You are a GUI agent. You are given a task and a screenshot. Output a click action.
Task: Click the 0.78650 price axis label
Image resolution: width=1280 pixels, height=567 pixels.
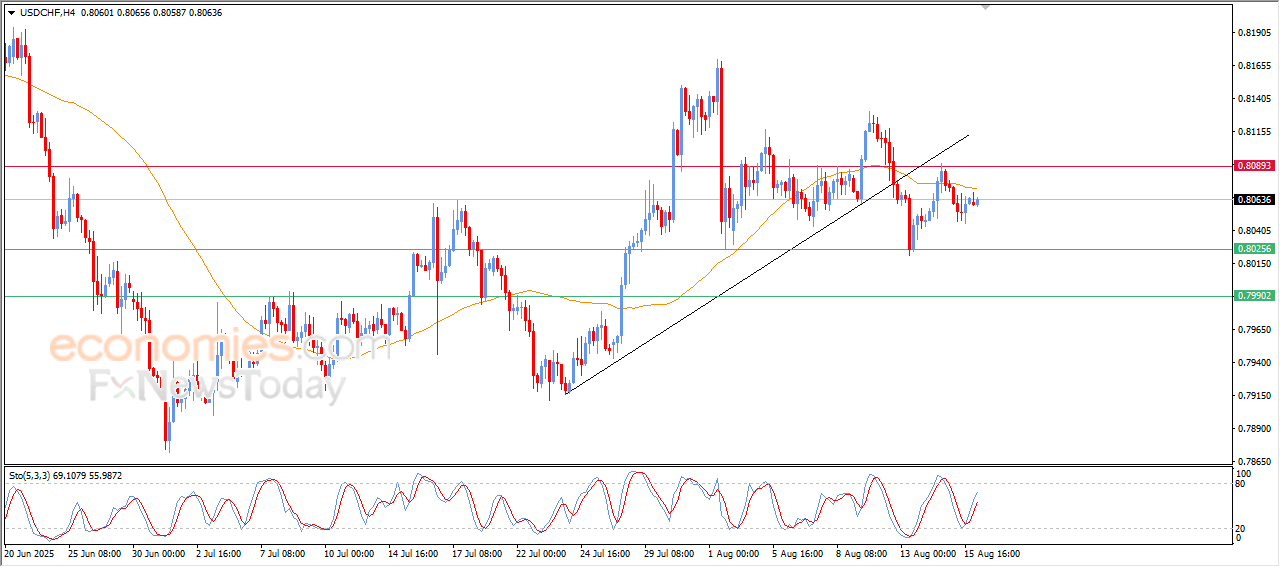pyautogui.click(x=1254, y=461)
